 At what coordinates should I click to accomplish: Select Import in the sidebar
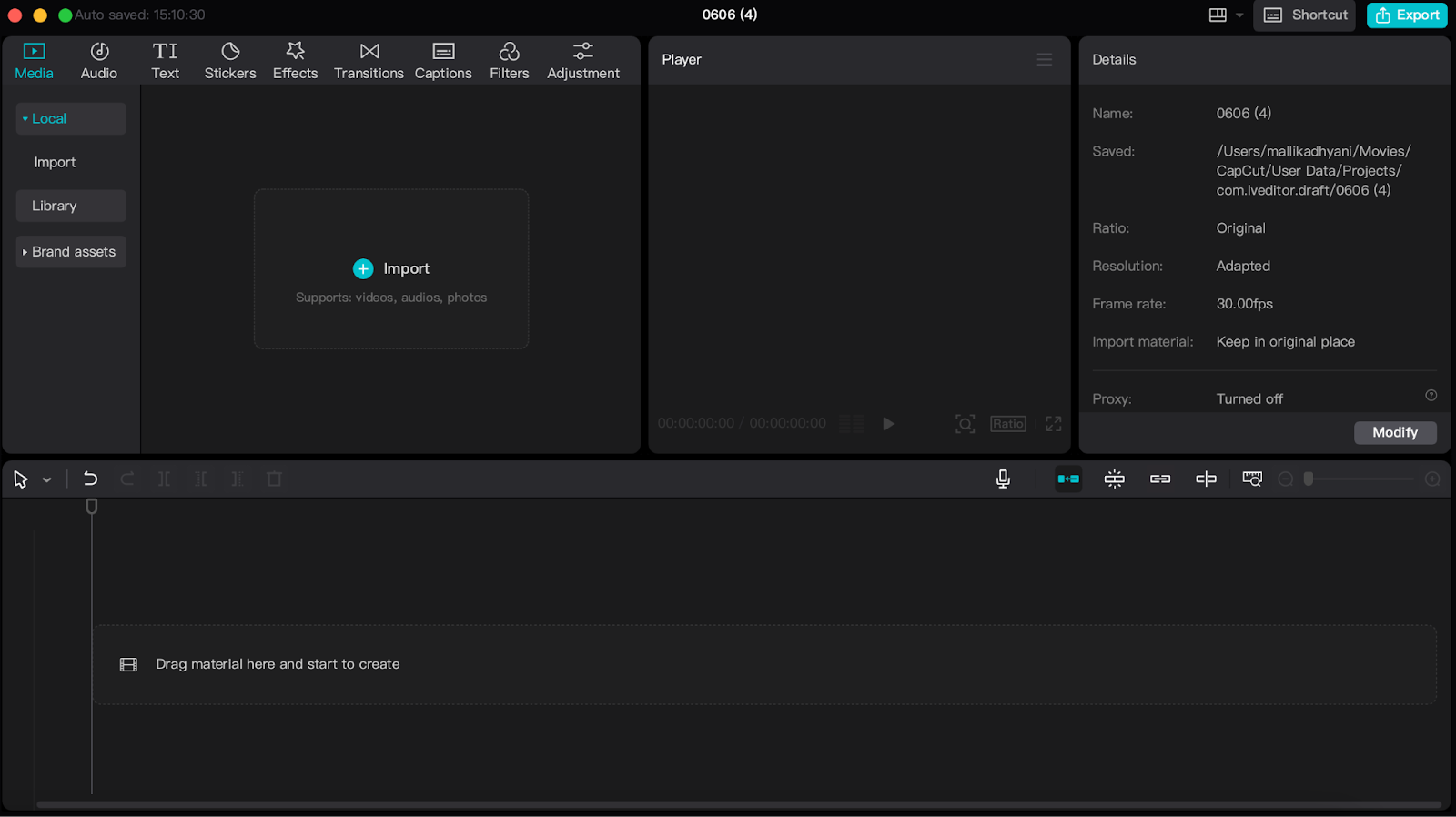(x=55, y=162)
